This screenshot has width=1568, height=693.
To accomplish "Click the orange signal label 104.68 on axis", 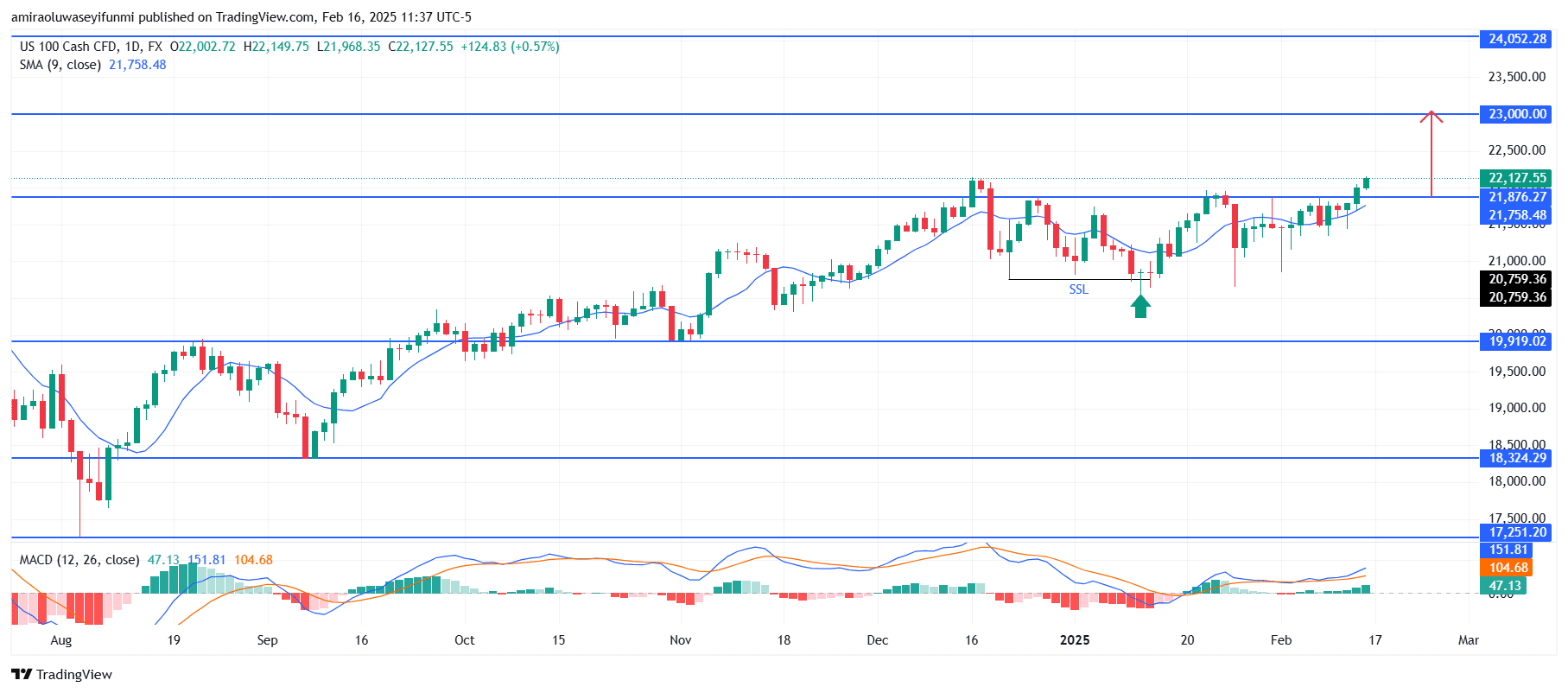I will pos(1508,568).
